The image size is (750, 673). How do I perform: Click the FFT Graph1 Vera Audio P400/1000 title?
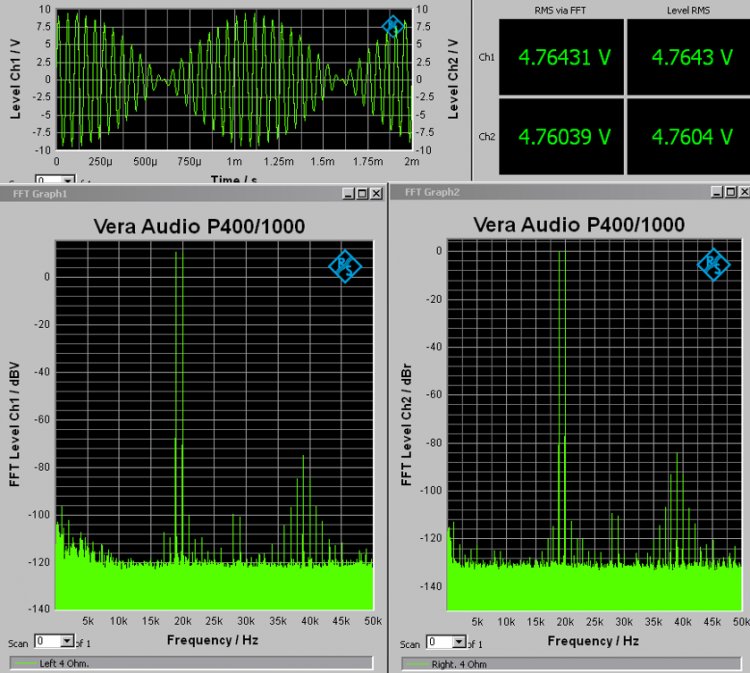coord(199,226)
